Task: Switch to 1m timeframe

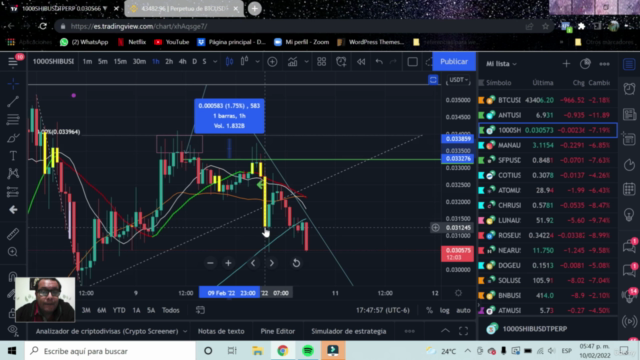Action: (x=87, y=62)
